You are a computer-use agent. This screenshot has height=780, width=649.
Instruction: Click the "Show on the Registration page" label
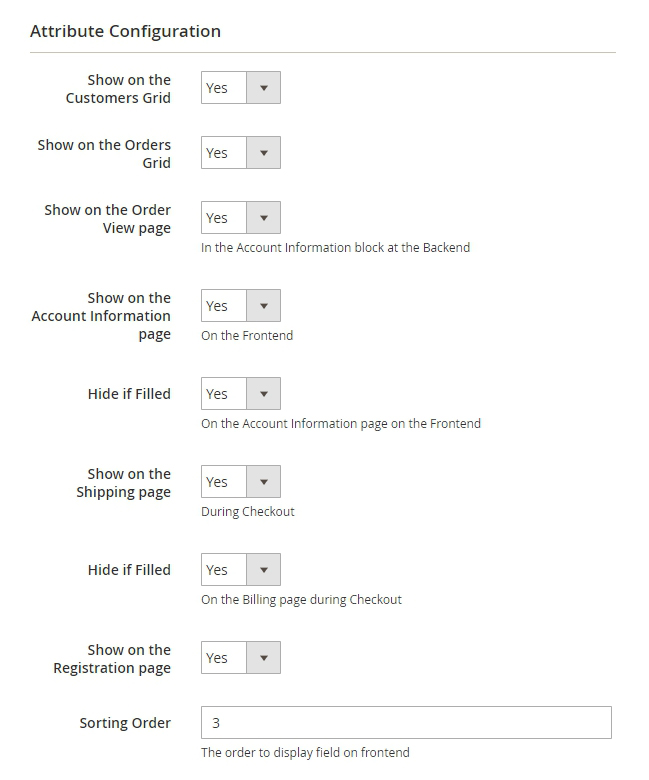click(x=112, y=659)
